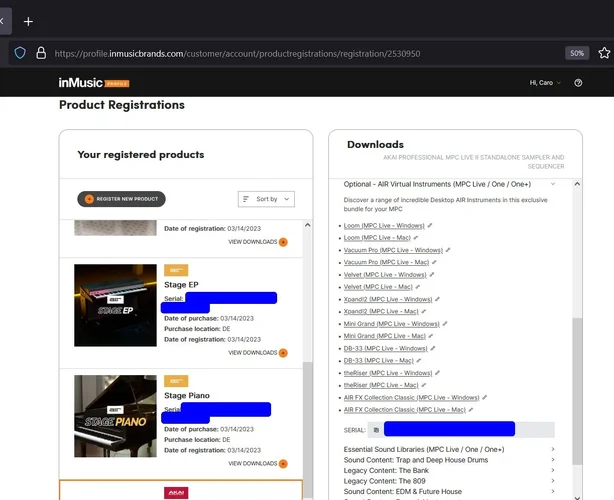Download Loom (MPC Live - Windows)
This screenshot has height=500, width=614.
384,226
